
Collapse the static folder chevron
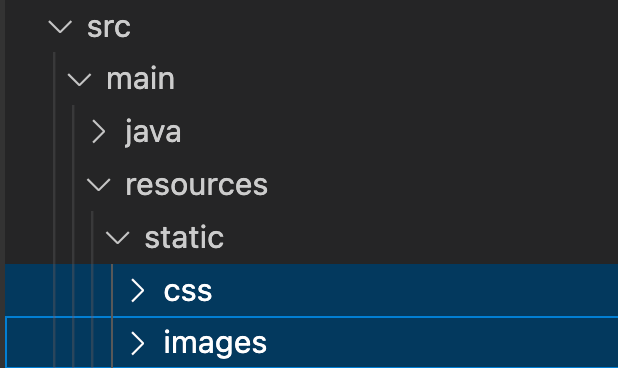[x=117, y=238]
